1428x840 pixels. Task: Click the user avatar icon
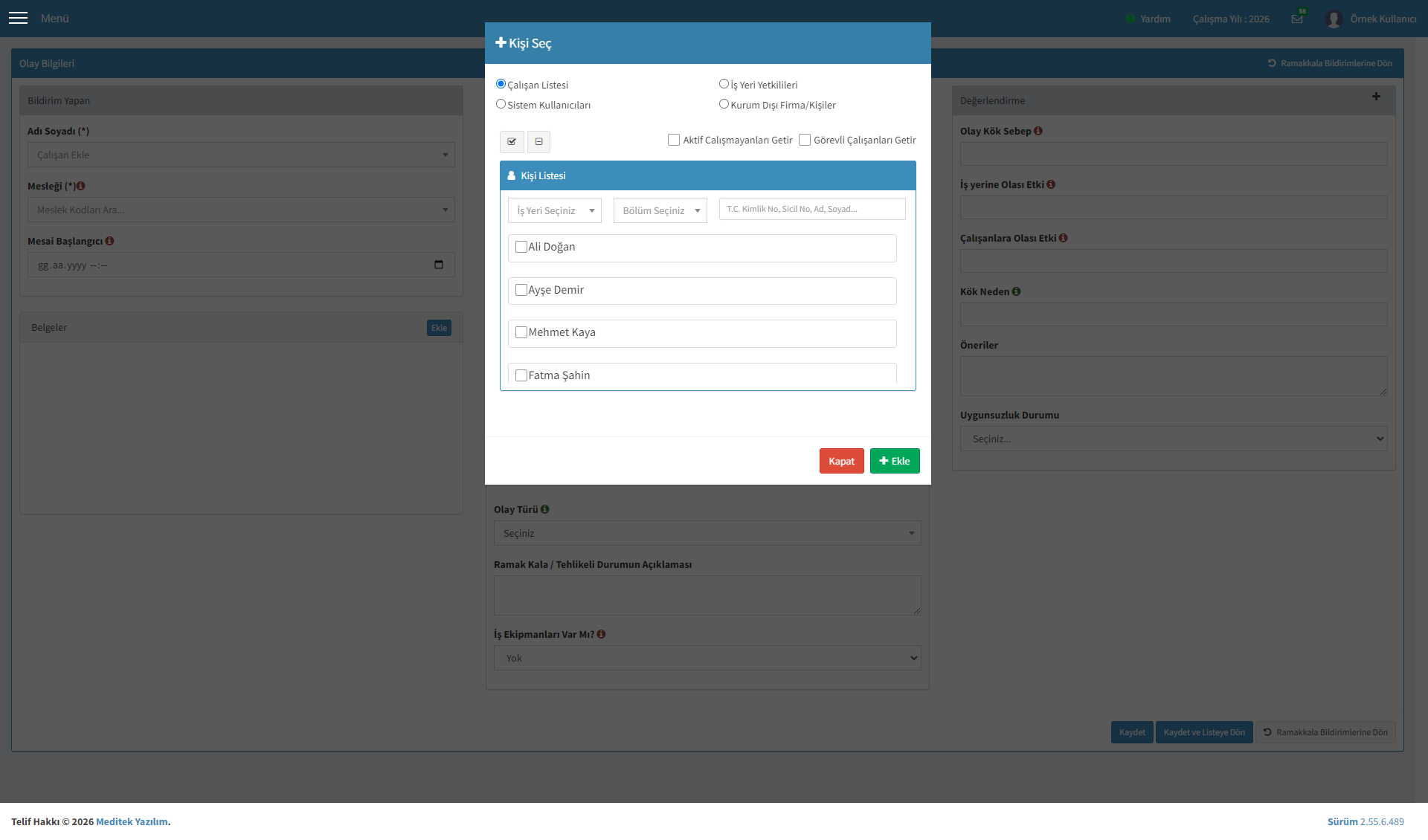tap(1334, 19)
